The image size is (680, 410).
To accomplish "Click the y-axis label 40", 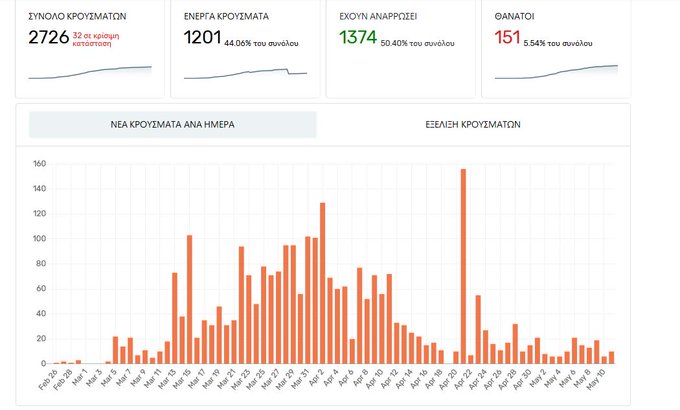I will click(x=41, y=314).
